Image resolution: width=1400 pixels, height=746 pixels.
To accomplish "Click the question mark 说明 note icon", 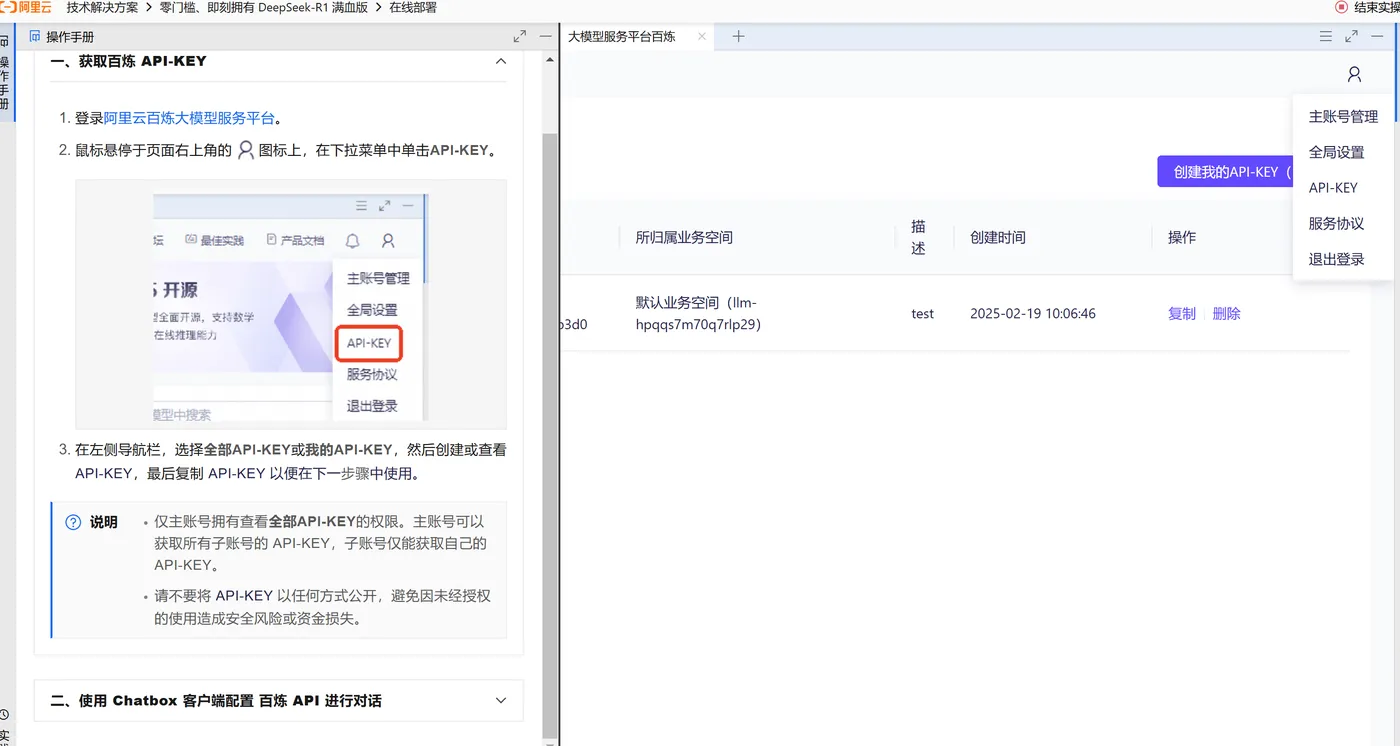I will [73, 522].
